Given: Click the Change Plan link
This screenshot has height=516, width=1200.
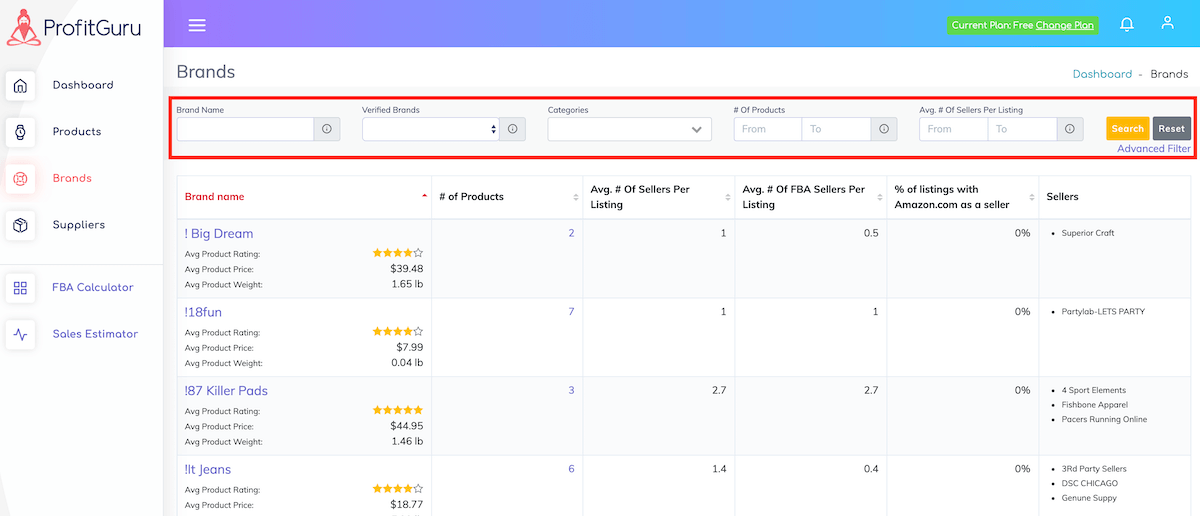Looking at the screenshot, I should tap(1064, 25).
